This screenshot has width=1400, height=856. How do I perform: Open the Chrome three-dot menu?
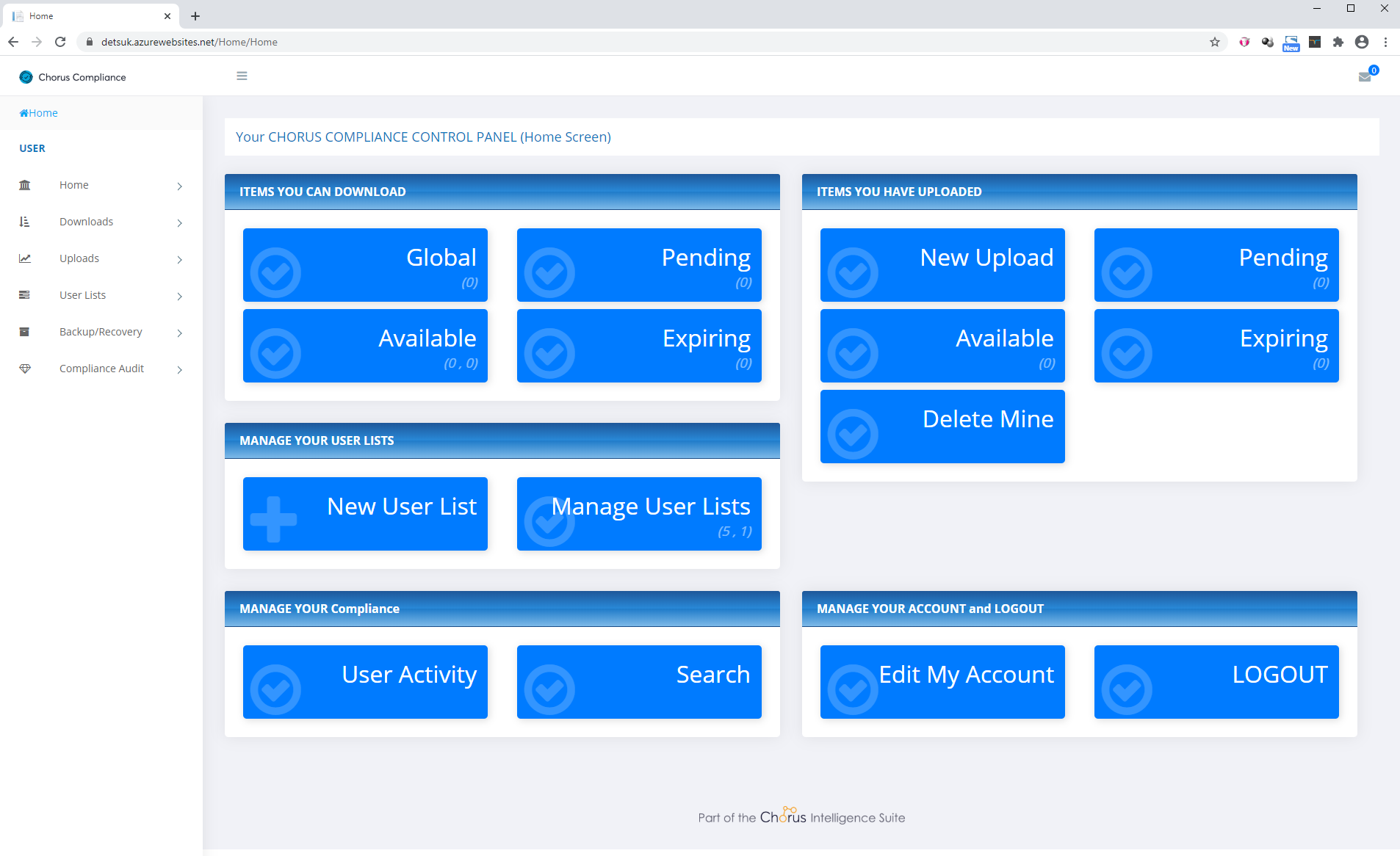click(x=1385, y=42)
